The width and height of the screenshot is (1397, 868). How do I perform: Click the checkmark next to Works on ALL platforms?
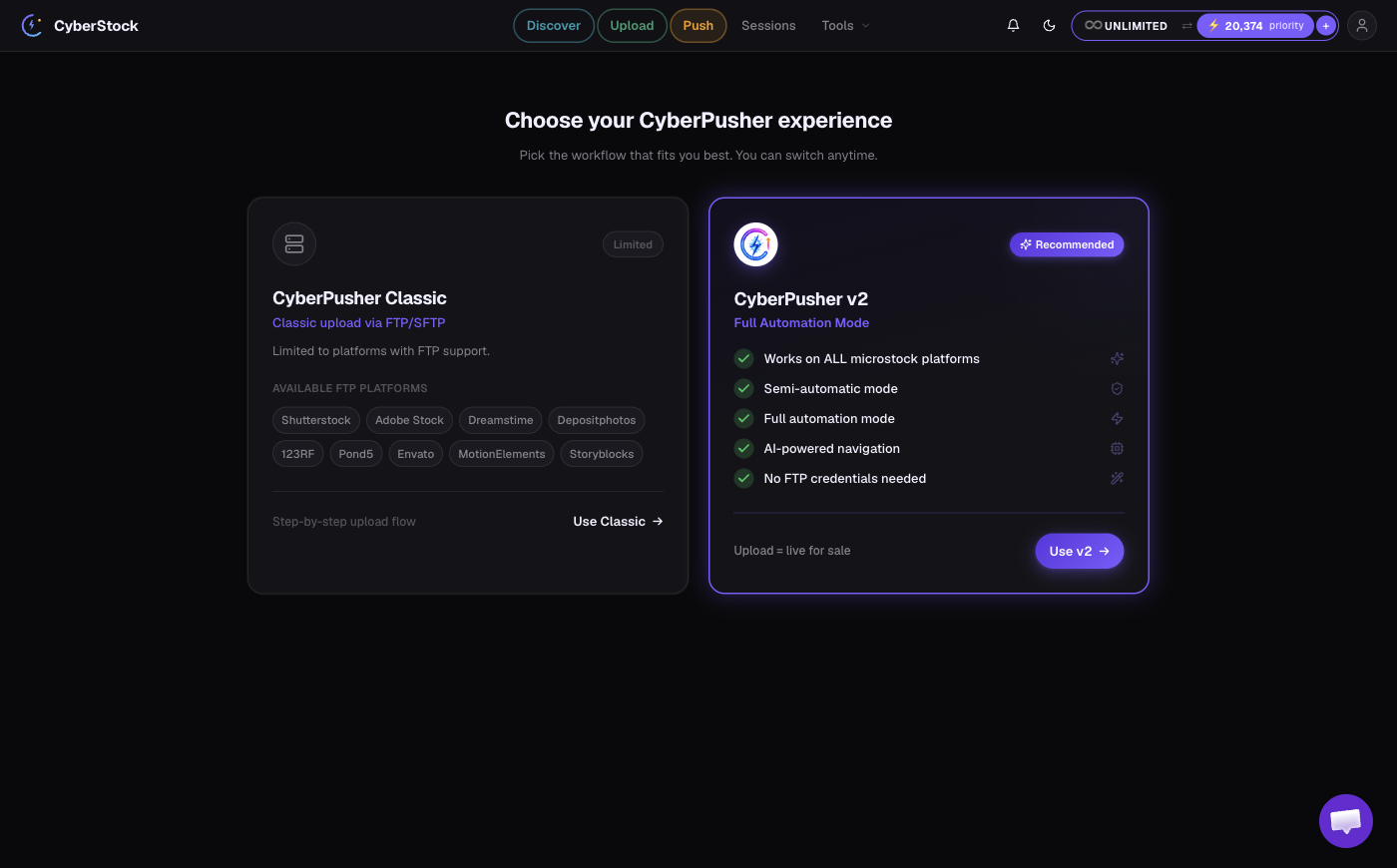pos(743,358)
